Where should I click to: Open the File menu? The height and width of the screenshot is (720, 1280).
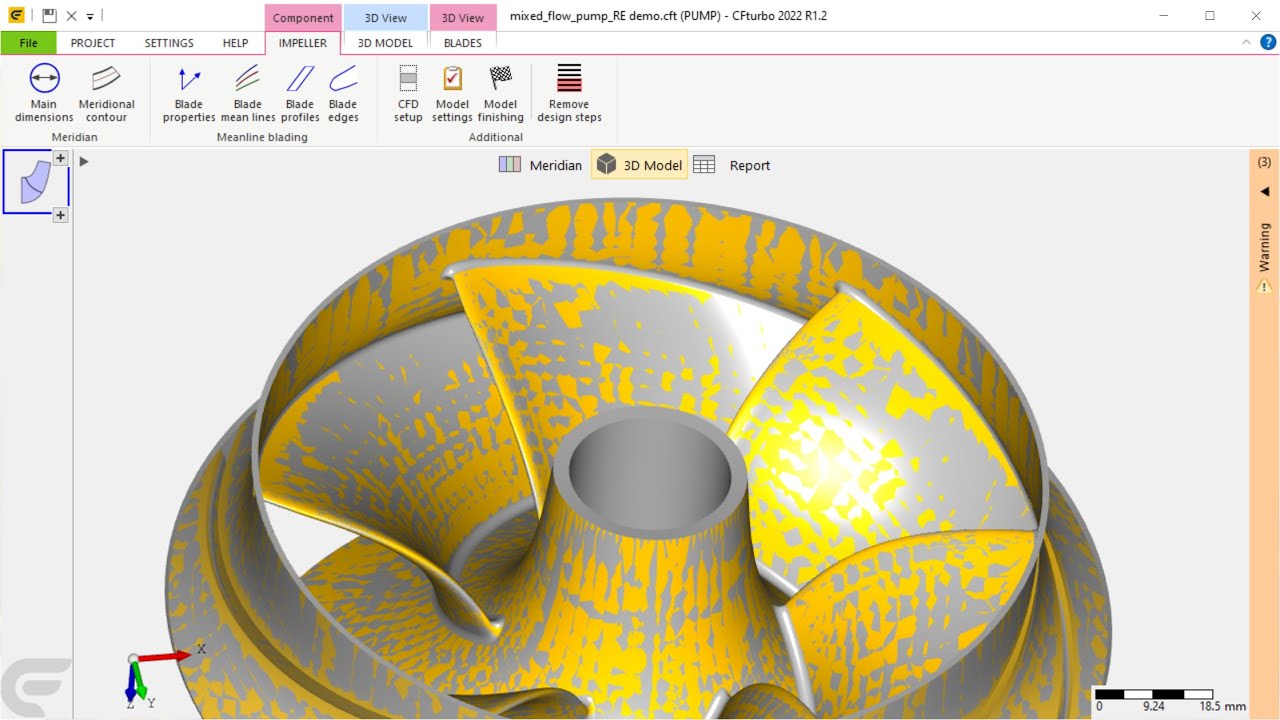point(28,43)
